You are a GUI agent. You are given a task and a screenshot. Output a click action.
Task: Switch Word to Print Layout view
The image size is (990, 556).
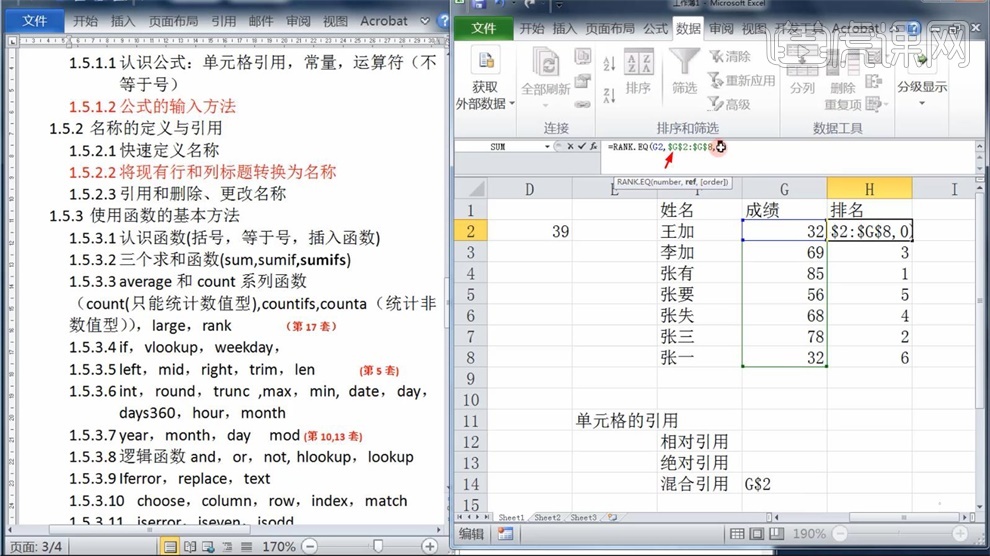coord(170,547)
